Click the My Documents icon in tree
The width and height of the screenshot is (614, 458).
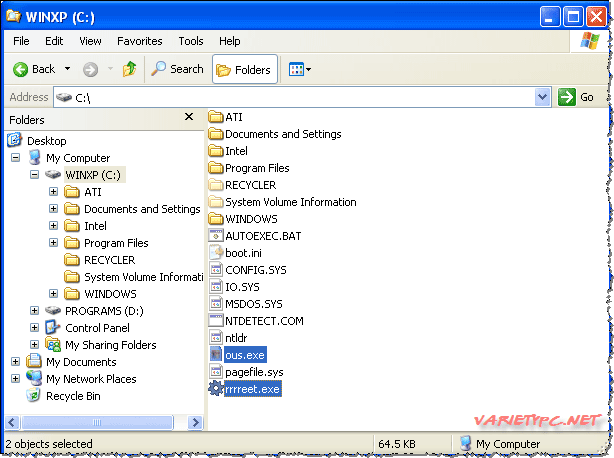[34, 361]
